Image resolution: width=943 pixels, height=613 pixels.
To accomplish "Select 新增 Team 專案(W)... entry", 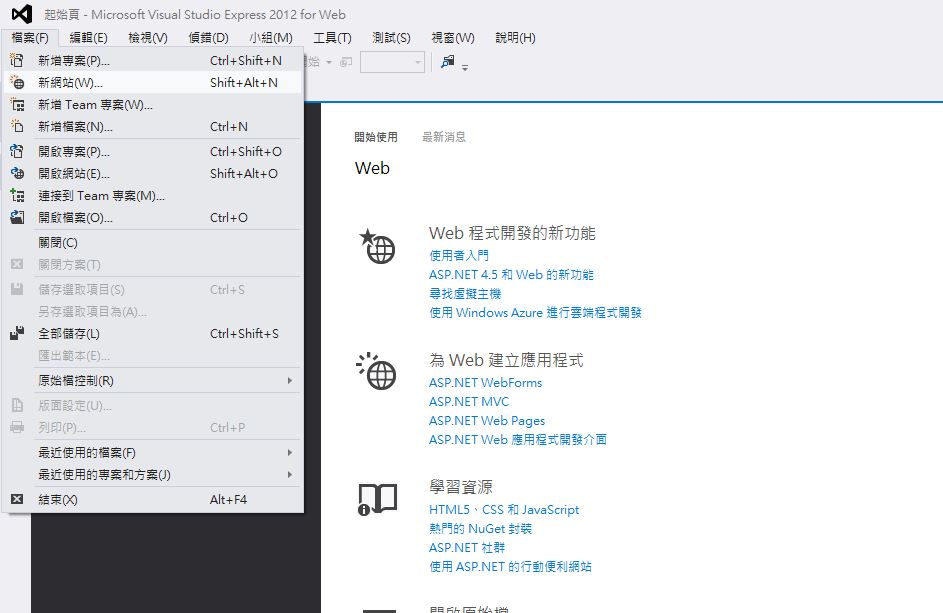I will pos(152,105).
